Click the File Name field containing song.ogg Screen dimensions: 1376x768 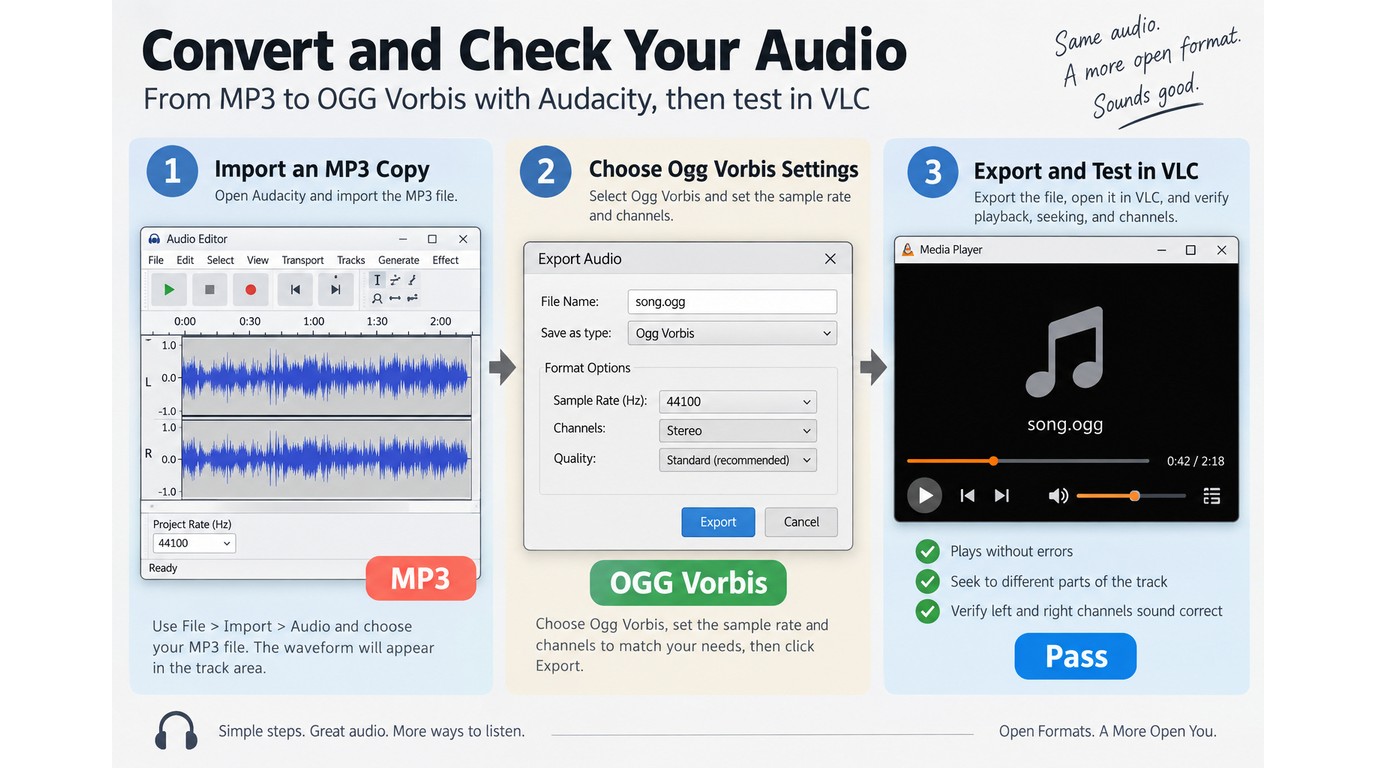coord(732,302)
